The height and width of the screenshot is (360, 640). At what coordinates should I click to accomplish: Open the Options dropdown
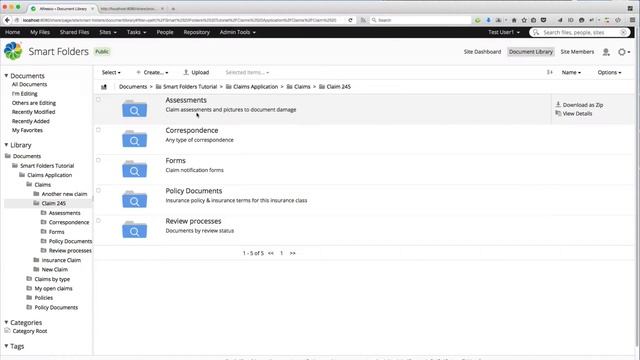(x=609, y=72)
